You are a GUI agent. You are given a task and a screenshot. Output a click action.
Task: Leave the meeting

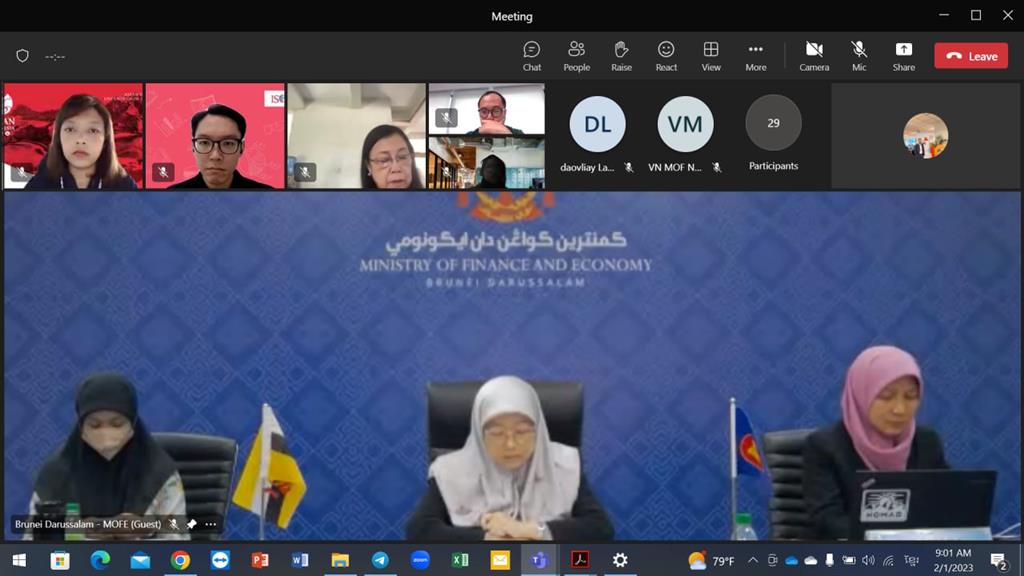click(971, 56)
